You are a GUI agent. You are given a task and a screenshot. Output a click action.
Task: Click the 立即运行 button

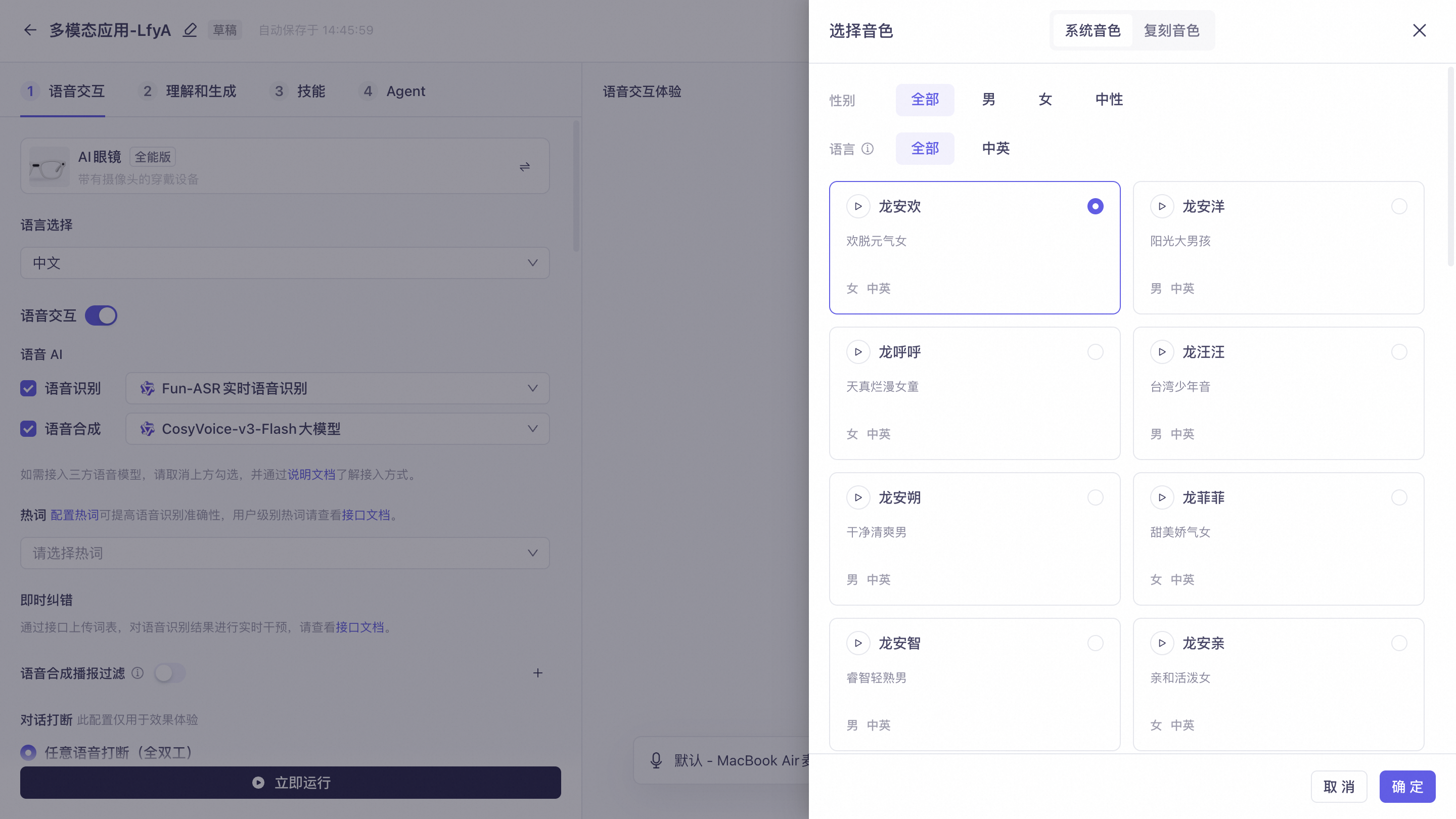tap(291, 783)
